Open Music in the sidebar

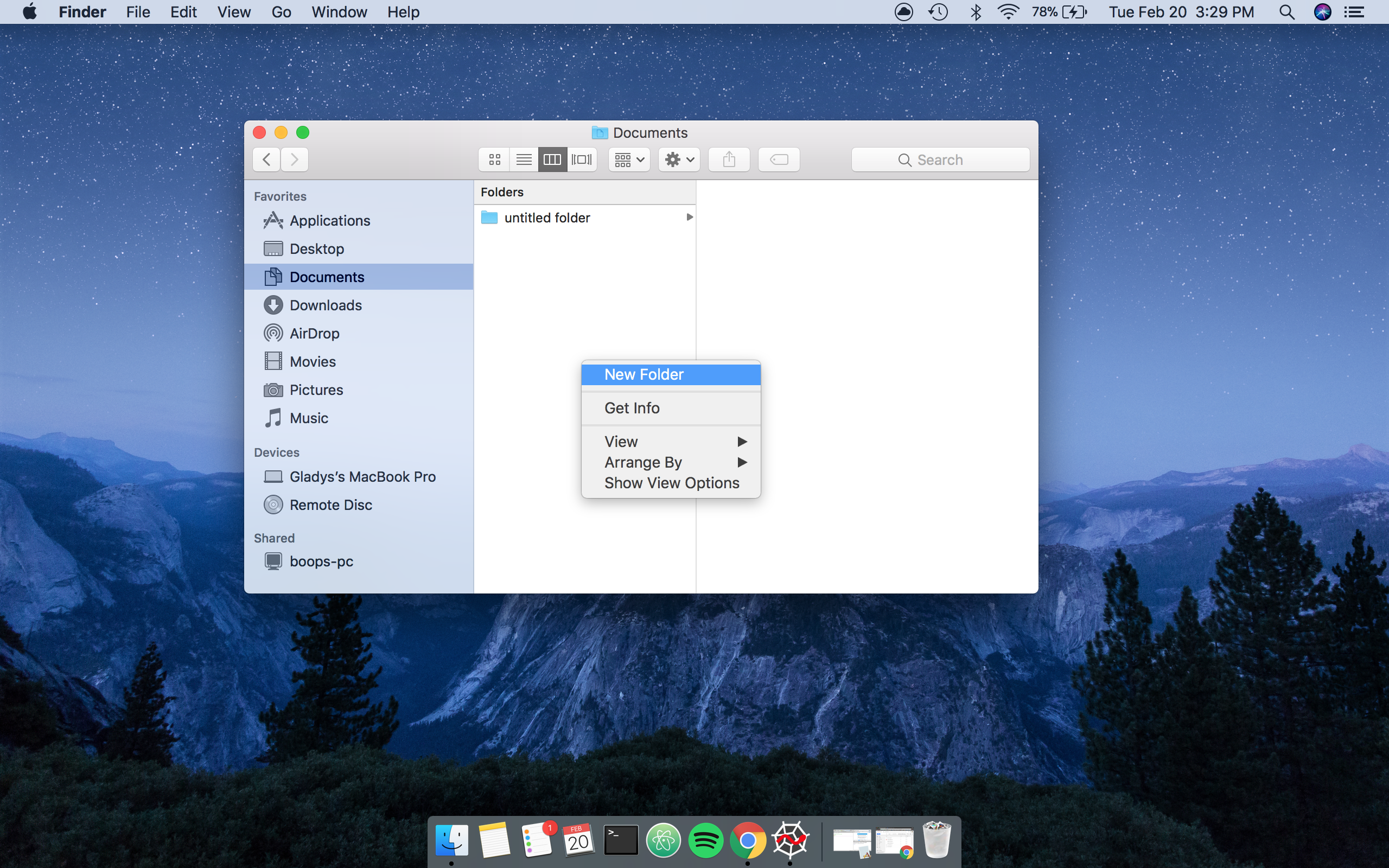359,418
